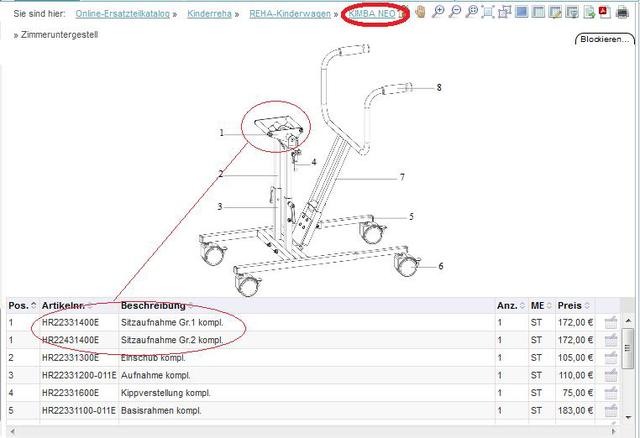Add HR22431400E Sitzaufnahme Gr.2 to cart
This screenshot has width=640, height=438.
click(611, 340)
